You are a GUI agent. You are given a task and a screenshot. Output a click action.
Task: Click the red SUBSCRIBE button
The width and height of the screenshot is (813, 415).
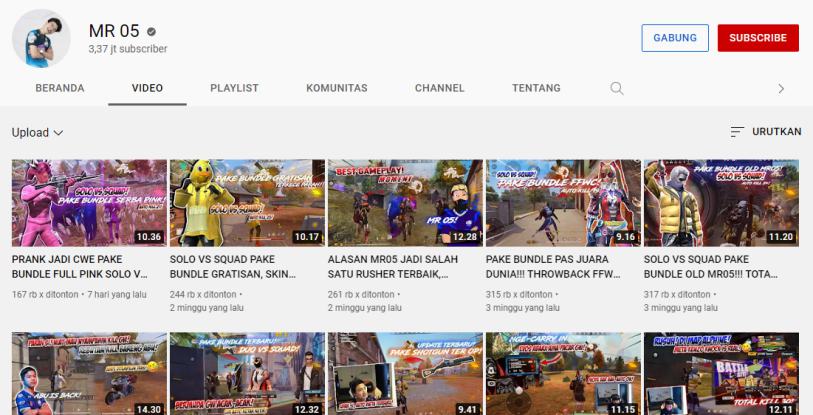(x=758, y=38)
